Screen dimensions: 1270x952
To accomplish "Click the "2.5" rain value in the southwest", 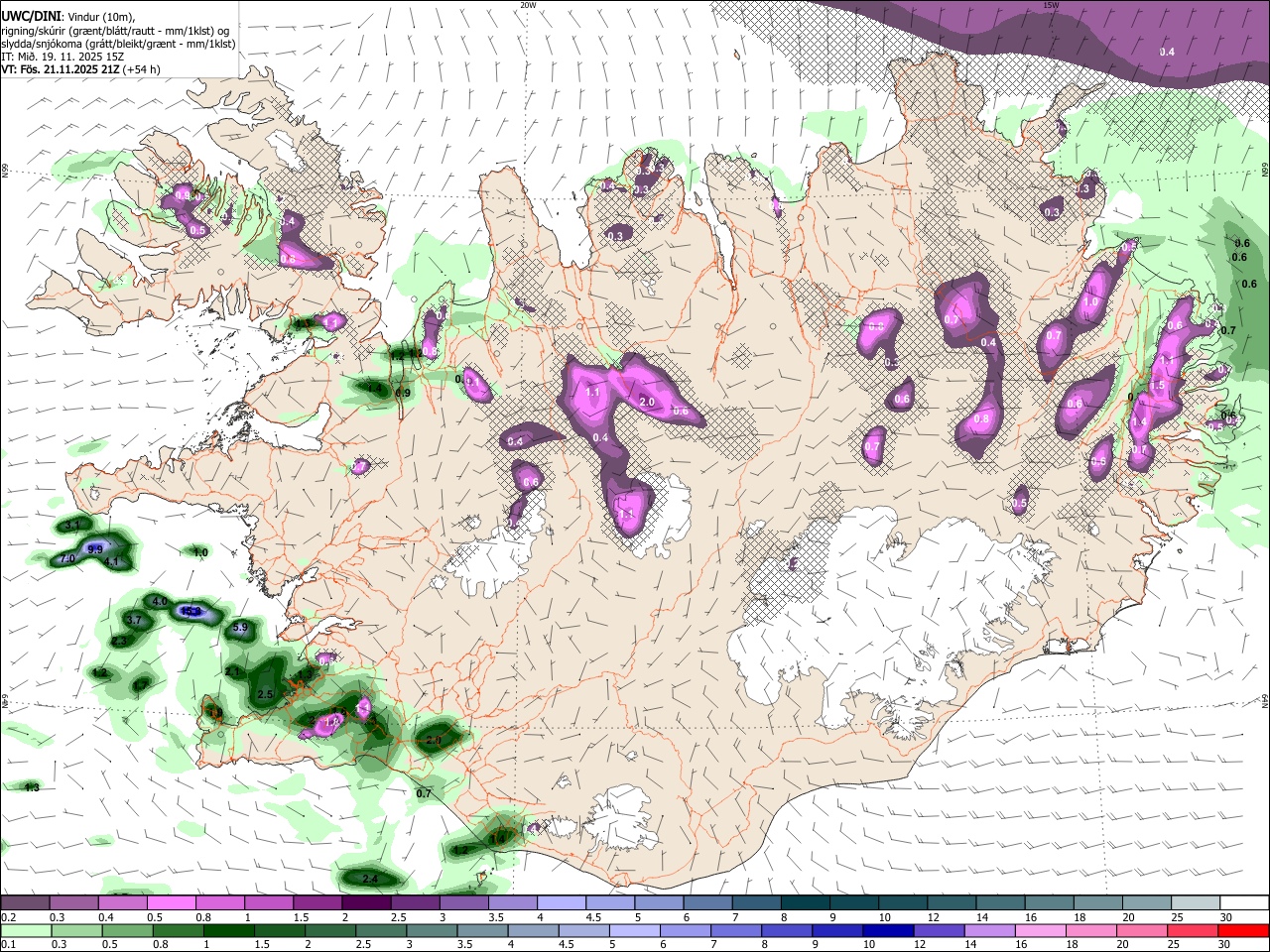I will (x=265, y=694).
